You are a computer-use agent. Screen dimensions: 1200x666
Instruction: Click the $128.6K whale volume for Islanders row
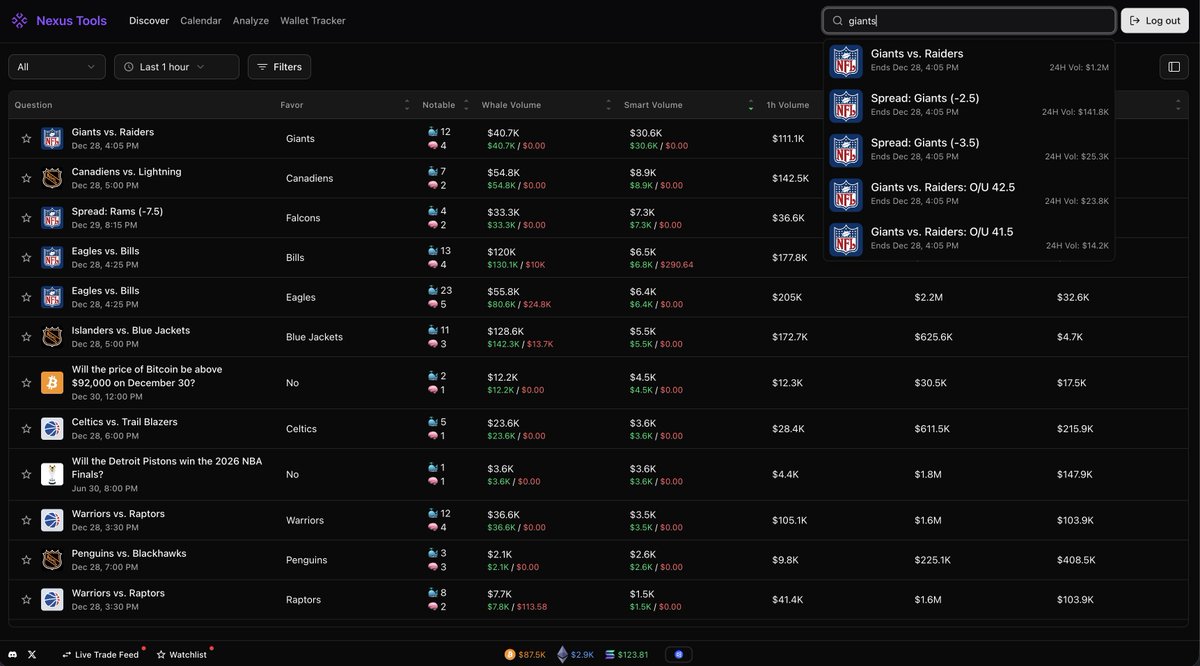coord(506,330)
